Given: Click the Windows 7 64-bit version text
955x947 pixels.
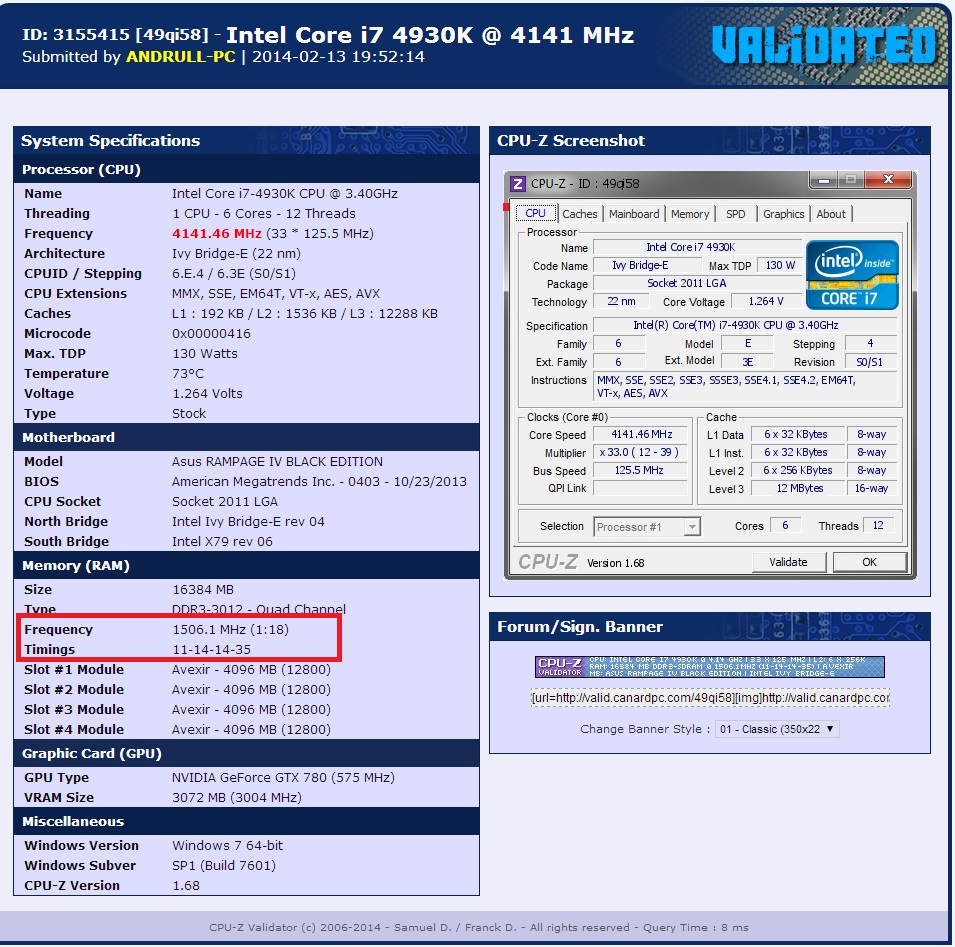Looking at the screenshot, I should [x=227, y=846].
